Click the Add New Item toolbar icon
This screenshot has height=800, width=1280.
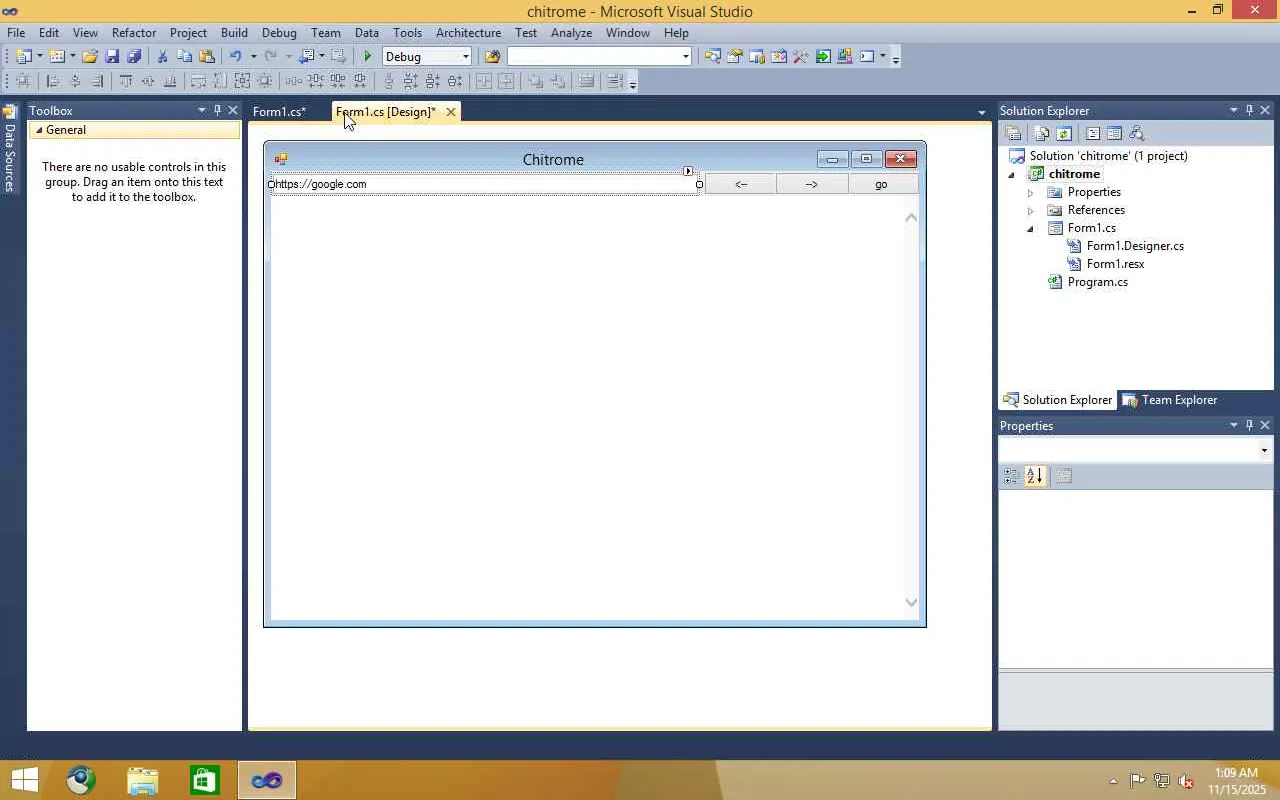pyautogui.click(x=57, y=57)
